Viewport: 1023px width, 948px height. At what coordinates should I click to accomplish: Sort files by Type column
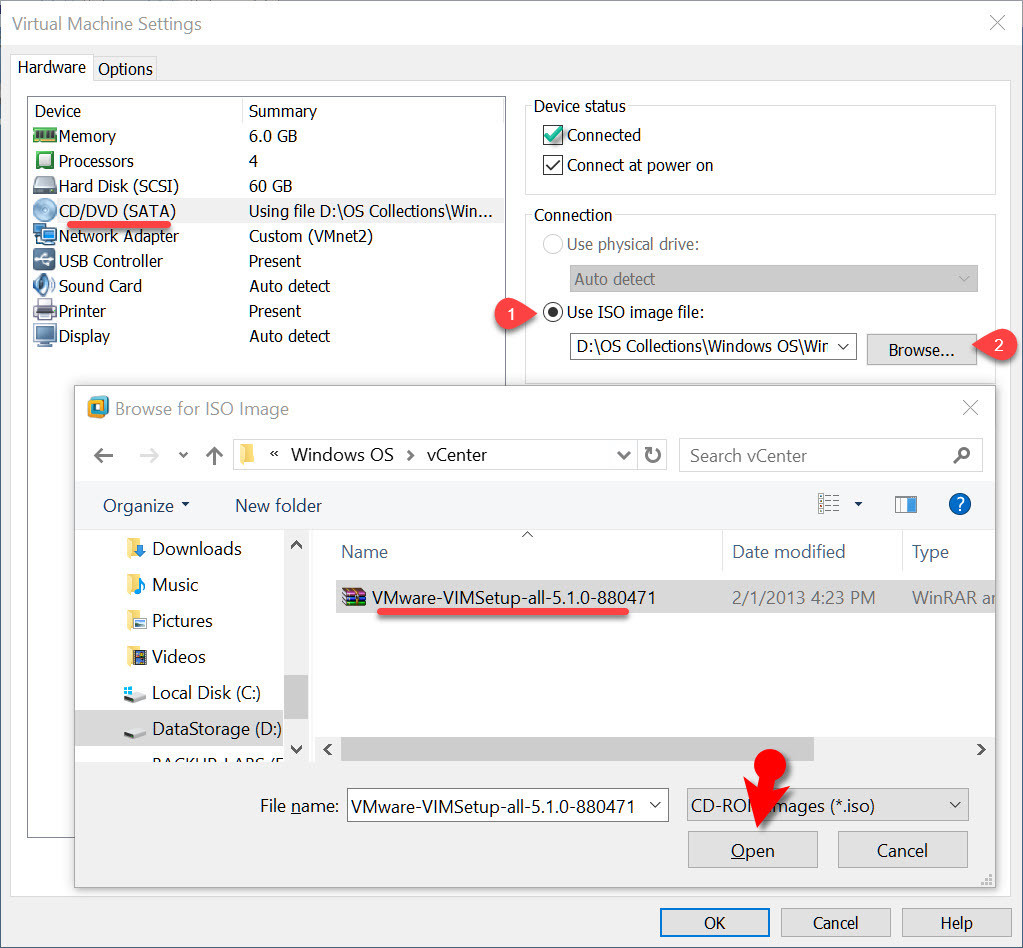pyautogui.click(x=930, y=552)
